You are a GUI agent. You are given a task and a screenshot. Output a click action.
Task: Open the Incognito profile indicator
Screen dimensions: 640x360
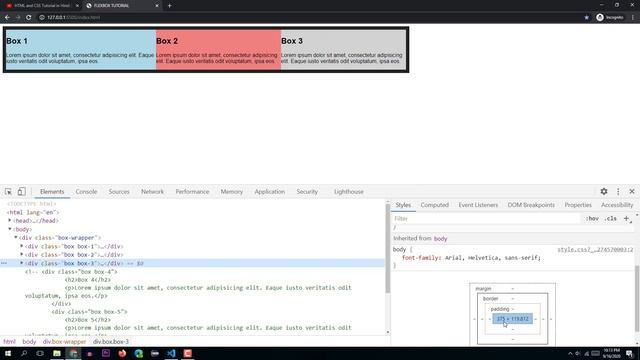click(610, 18)
